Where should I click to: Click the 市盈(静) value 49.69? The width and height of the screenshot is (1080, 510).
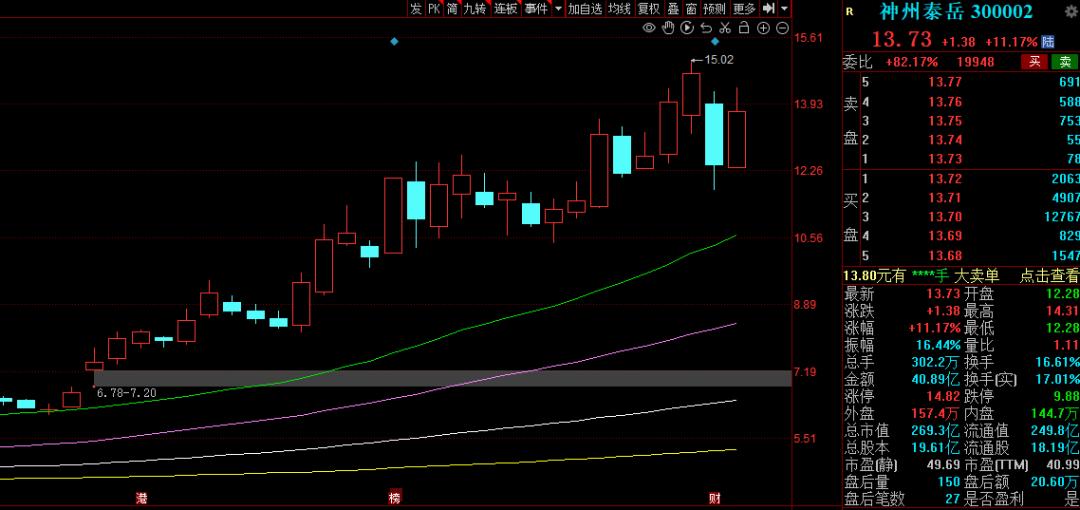point(944,465)
